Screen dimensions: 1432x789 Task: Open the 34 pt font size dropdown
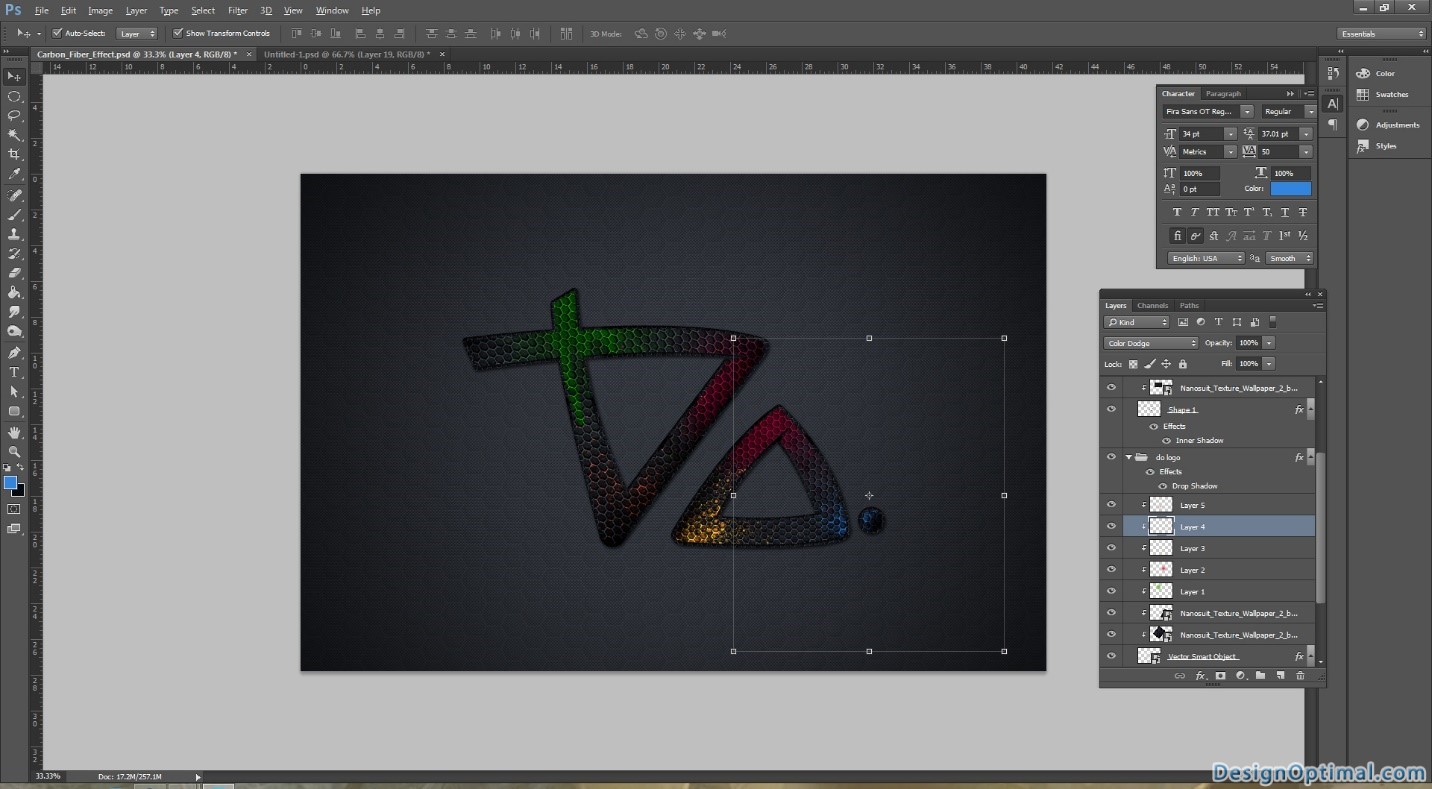point(1230,133)
